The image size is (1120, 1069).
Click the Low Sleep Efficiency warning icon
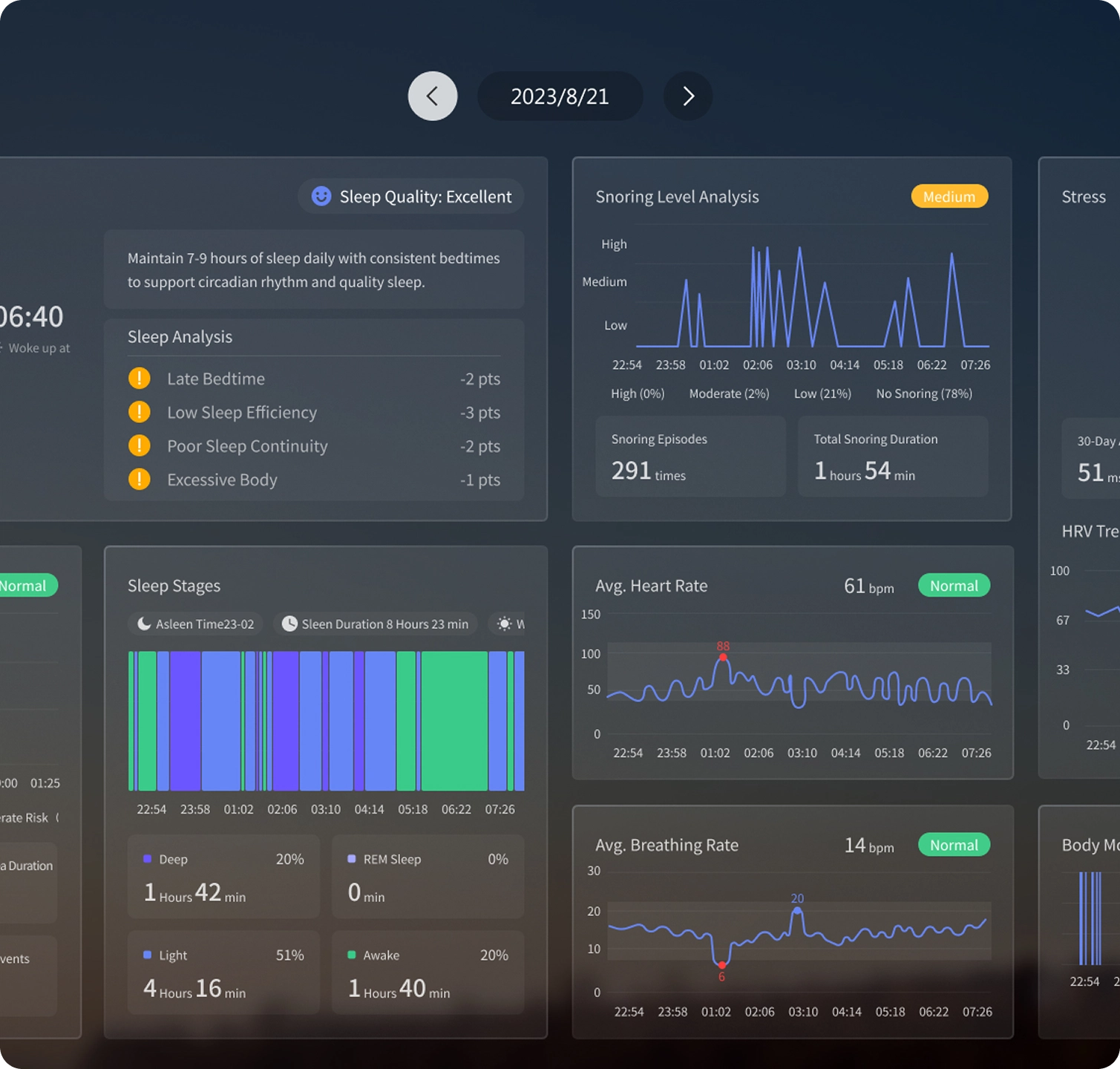click(139, 412)
